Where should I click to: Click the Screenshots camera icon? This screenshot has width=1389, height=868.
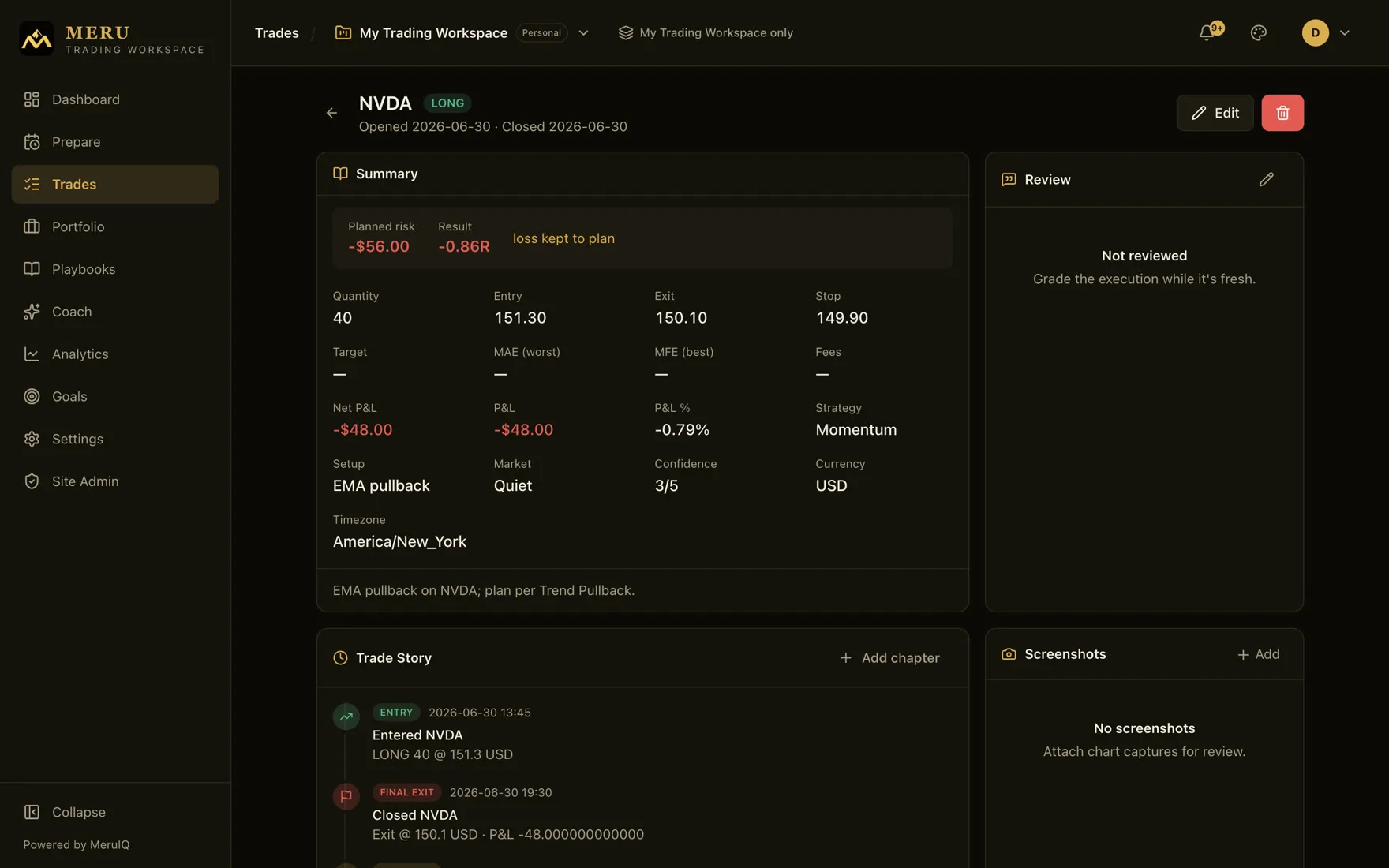tap(1009, 654)
